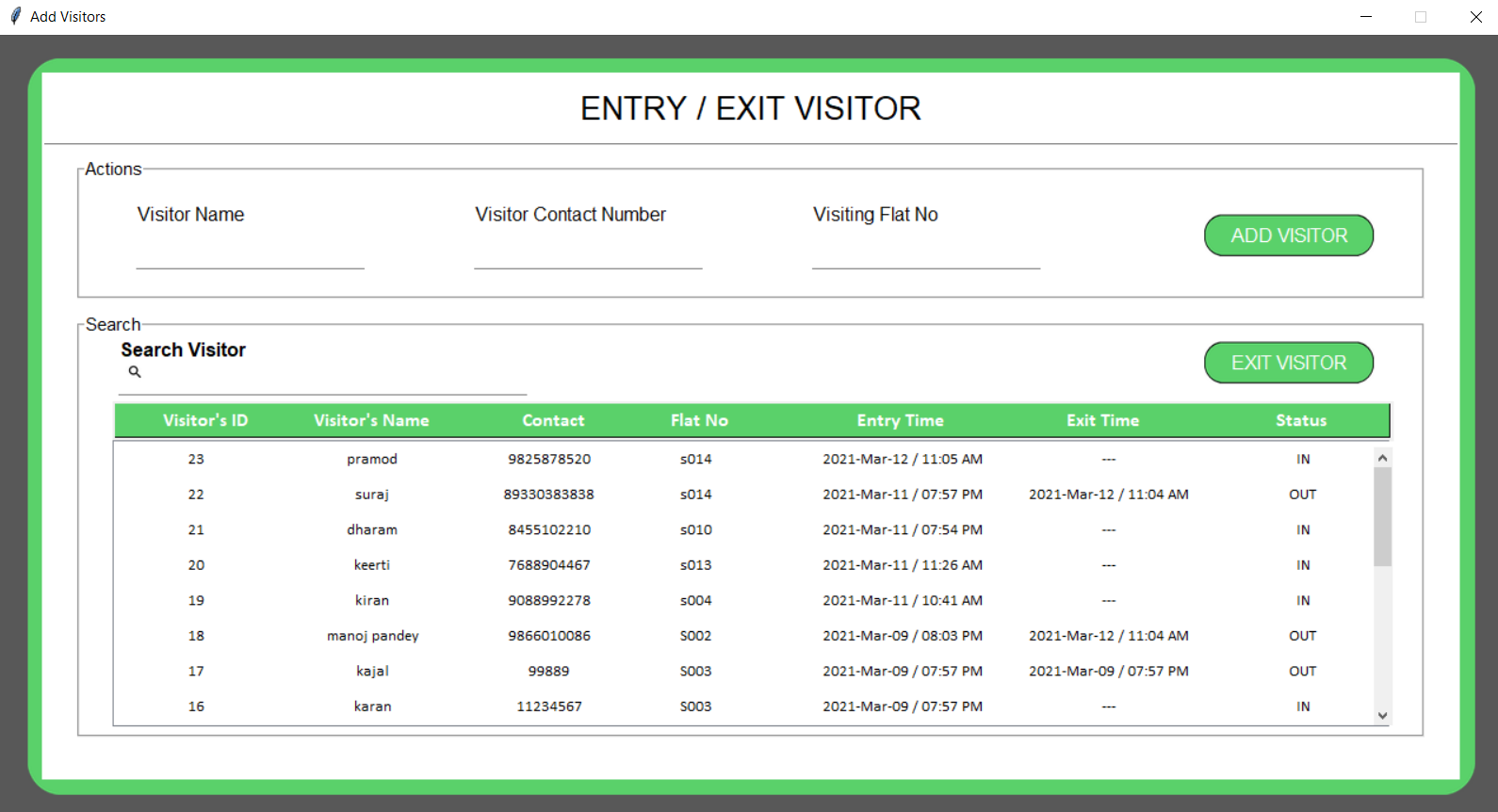Click the Entry Time column header
The width and height of the screenshot is (1498, 812).
900,421
